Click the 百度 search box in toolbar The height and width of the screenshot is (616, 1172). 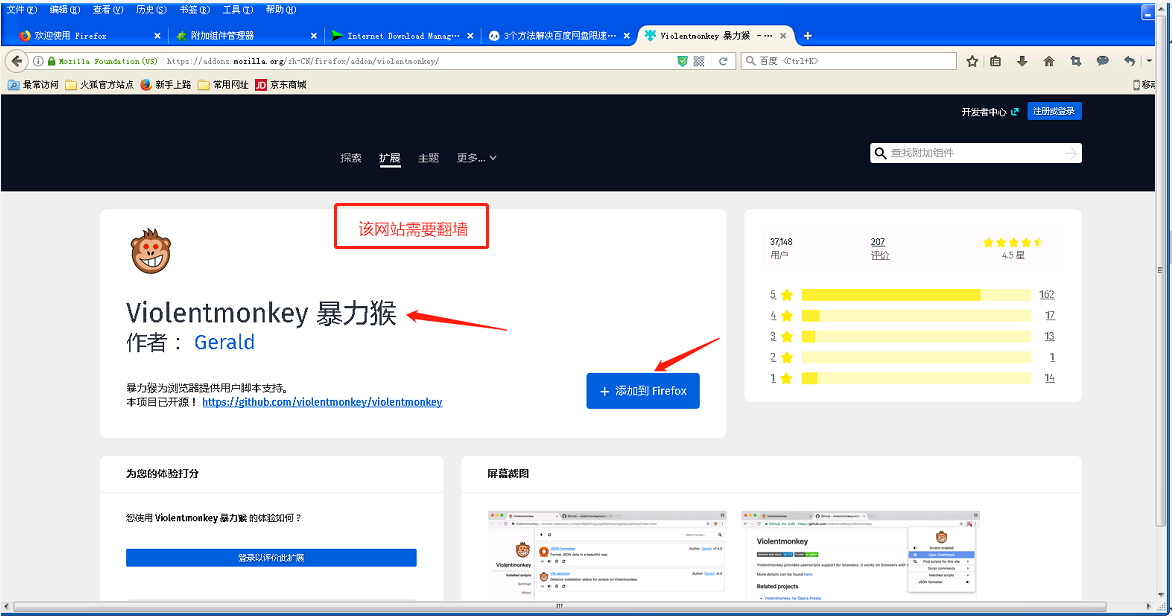pyautogui.click(x=849, y=61)
